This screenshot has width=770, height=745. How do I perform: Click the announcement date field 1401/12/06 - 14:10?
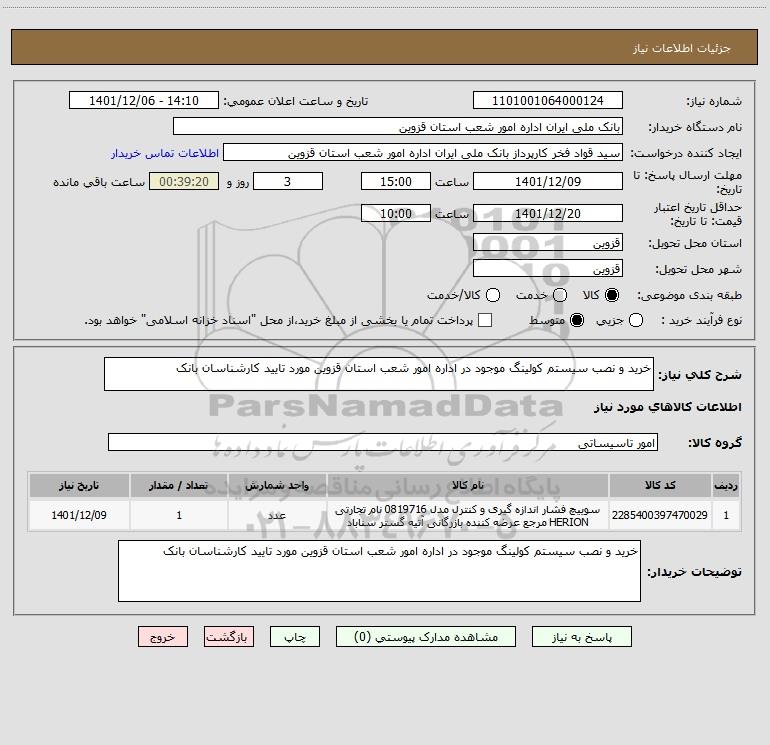[144, 100]
